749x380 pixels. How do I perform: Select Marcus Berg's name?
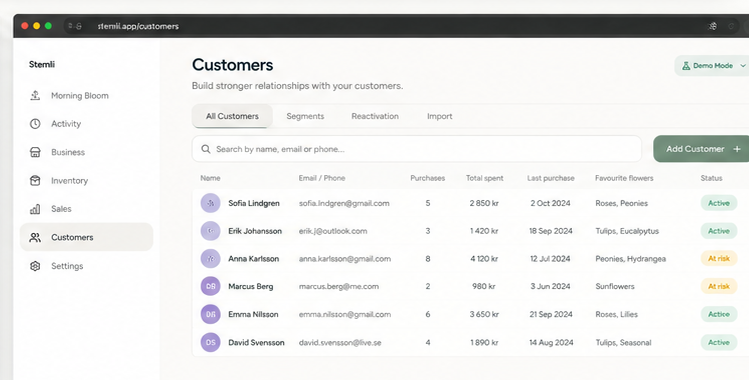[x=251, y=286]
